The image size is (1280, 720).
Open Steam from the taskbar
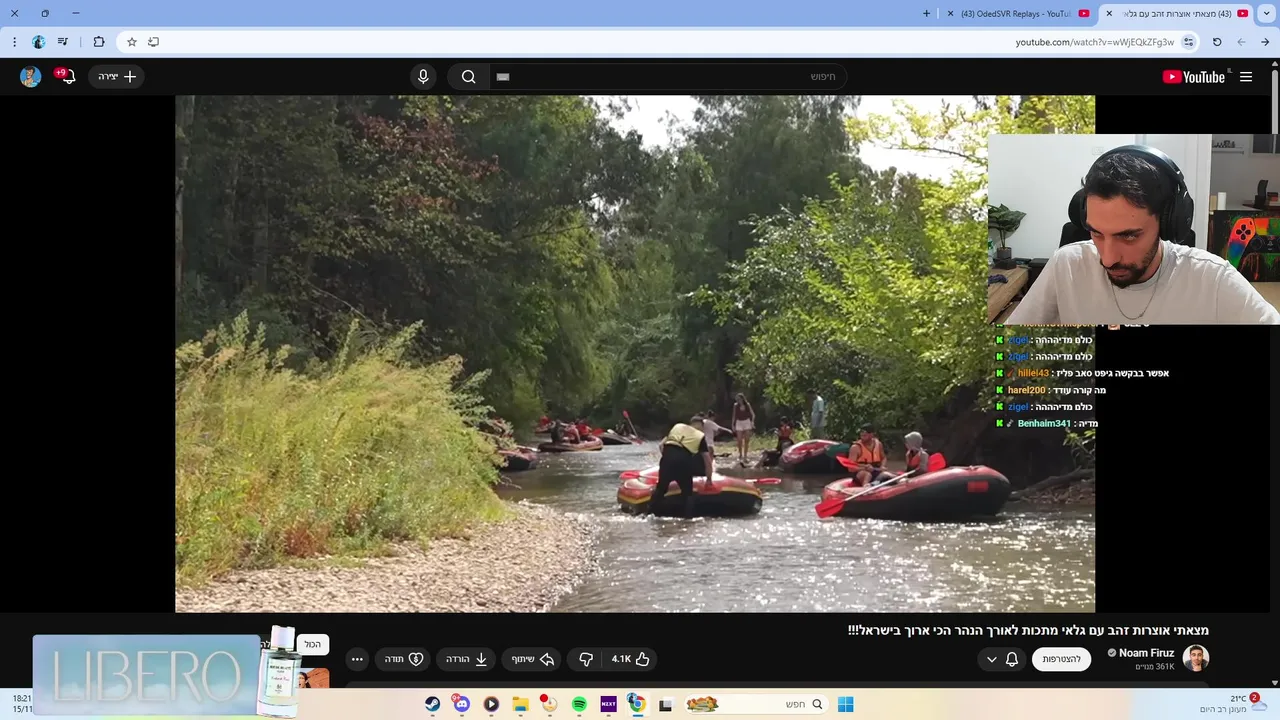pos(432,704)
